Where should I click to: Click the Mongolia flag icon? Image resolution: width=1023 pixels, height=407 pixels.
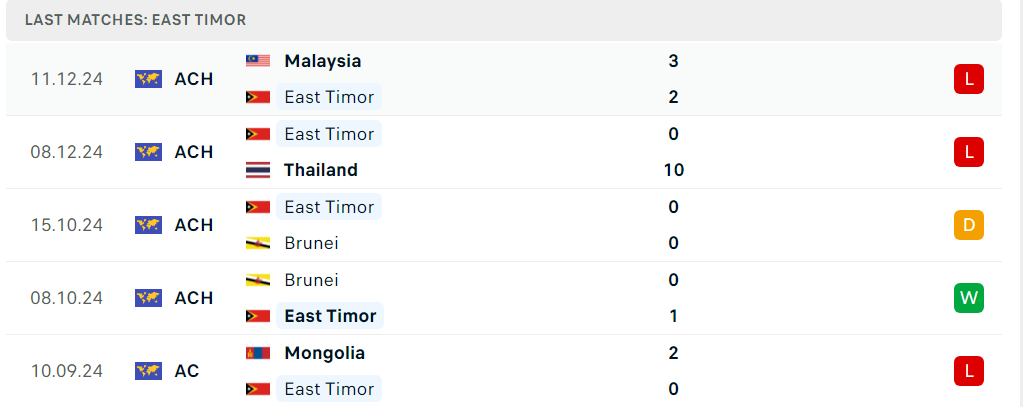click(258, 353)
